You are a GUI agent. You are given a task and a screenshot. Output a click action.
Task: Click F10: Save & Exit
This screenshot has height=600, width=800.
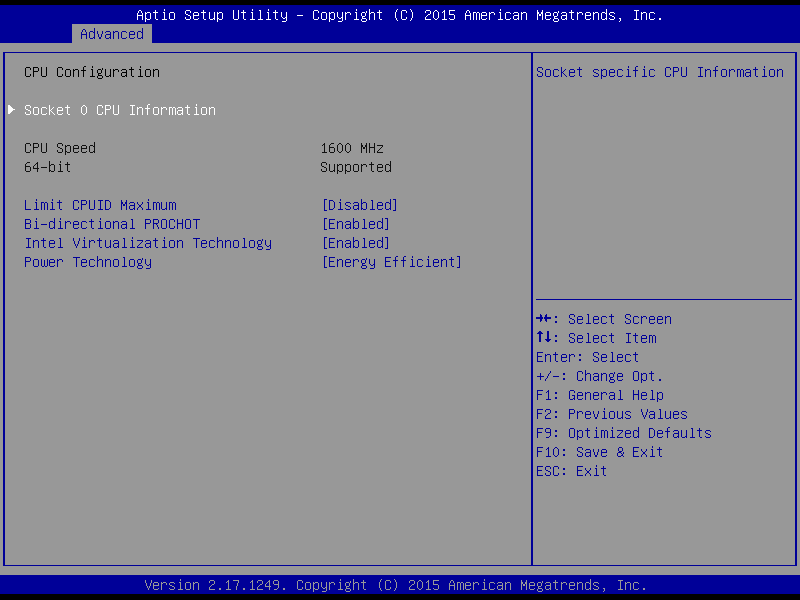(x=600, y=452)
